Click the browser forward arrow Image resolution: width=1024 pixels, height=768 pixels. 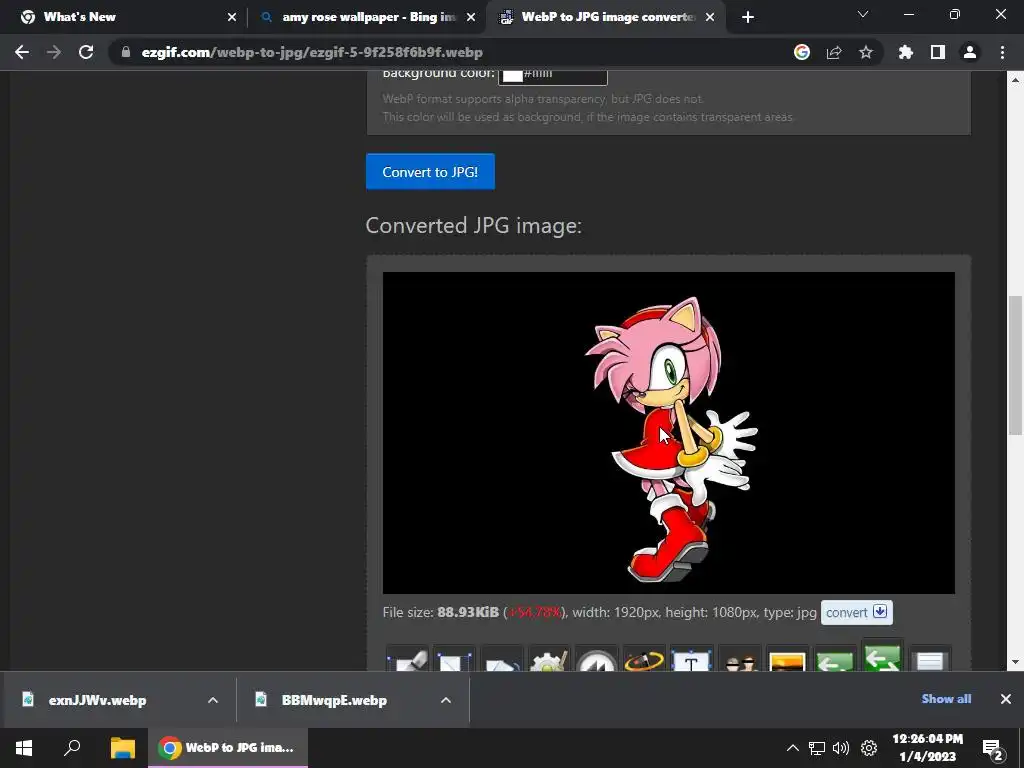[54, 52]
